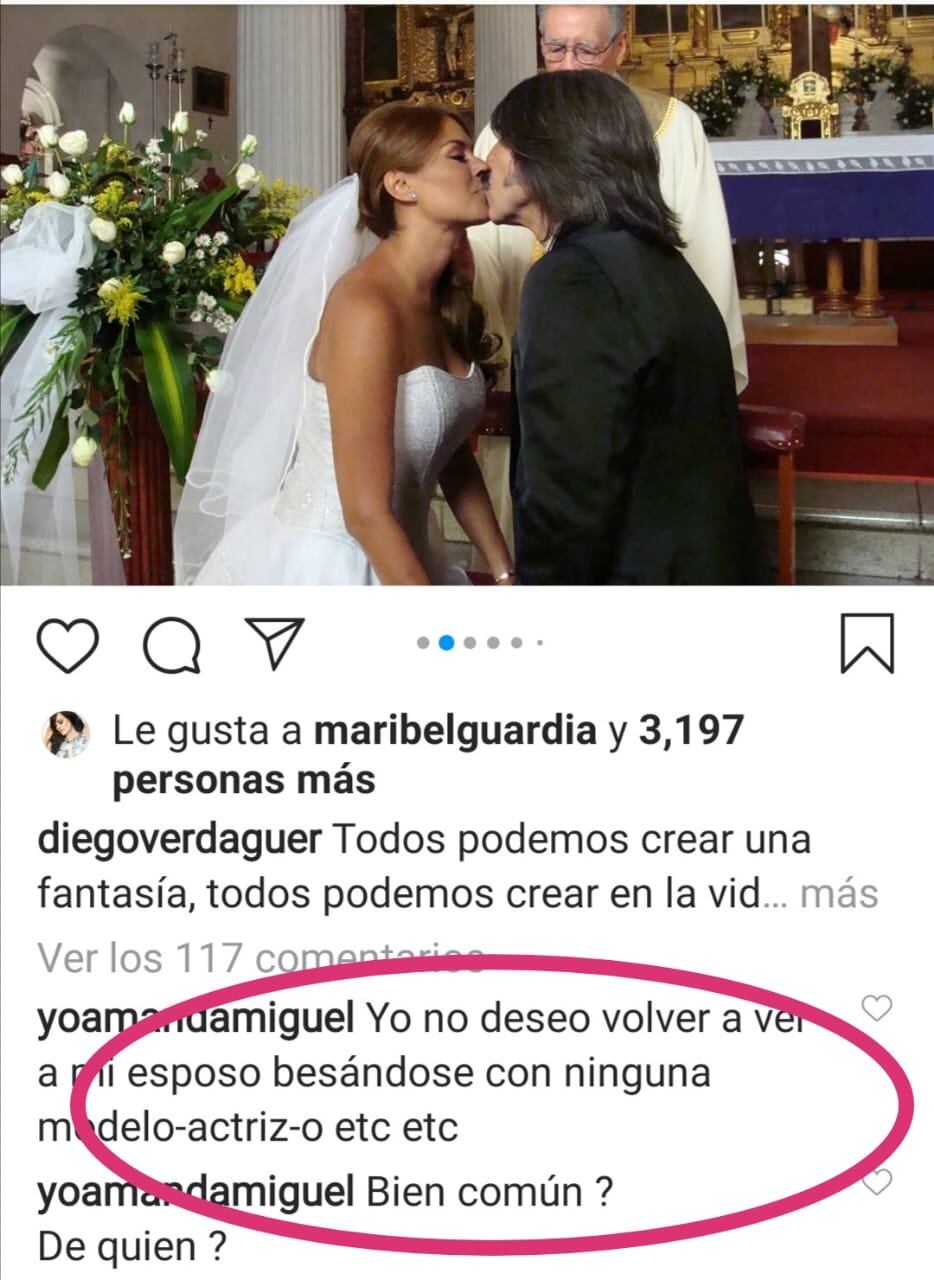The image size is (934, 1280).
Task: Tap the wedding kiss photo
Action: 467,294
